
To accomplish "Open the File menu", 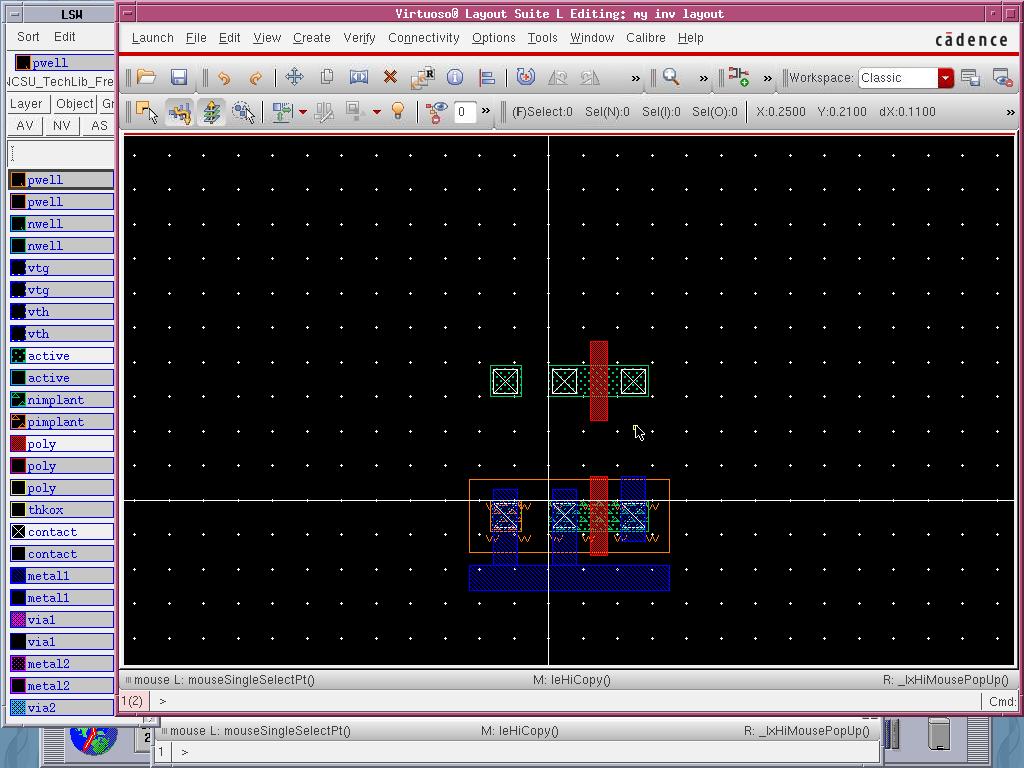I will point(196,38).
